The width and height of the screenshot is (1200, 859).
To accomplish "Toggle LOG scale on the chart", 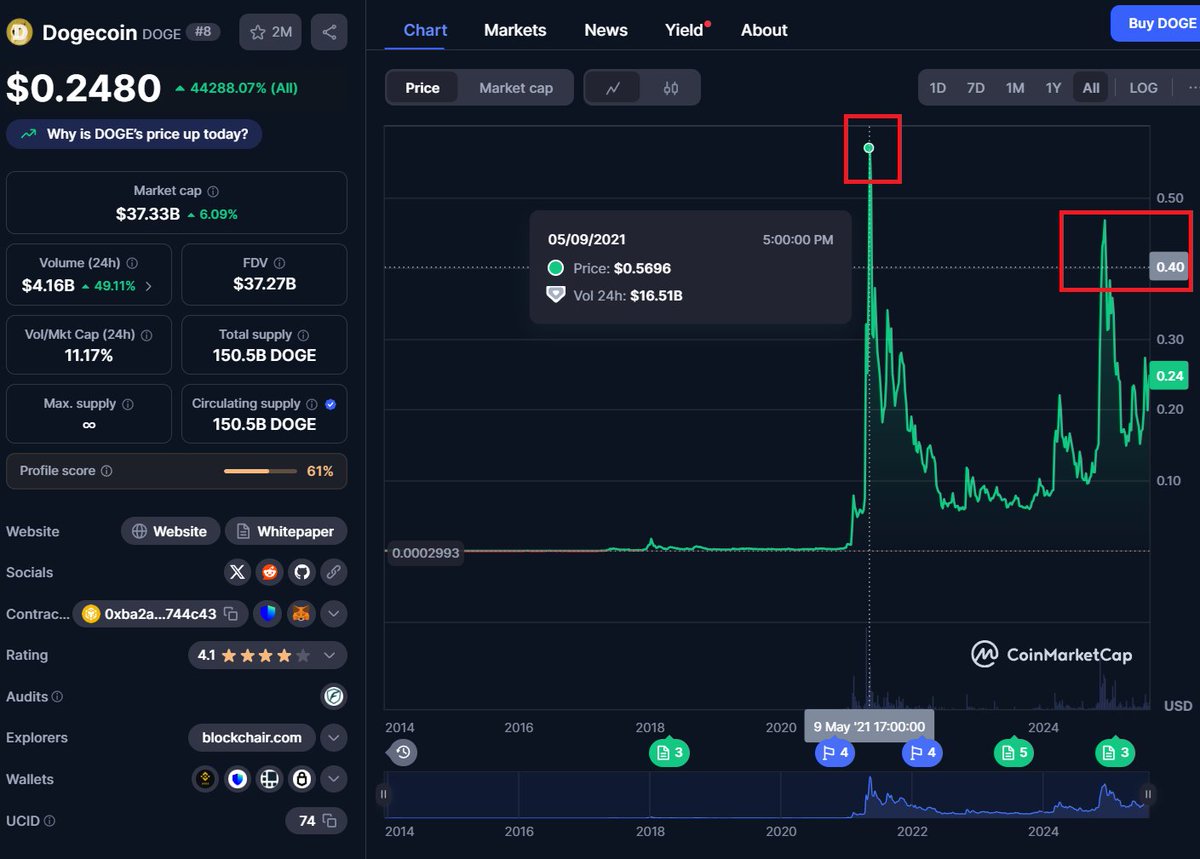I will click(x=1143, y=88).
